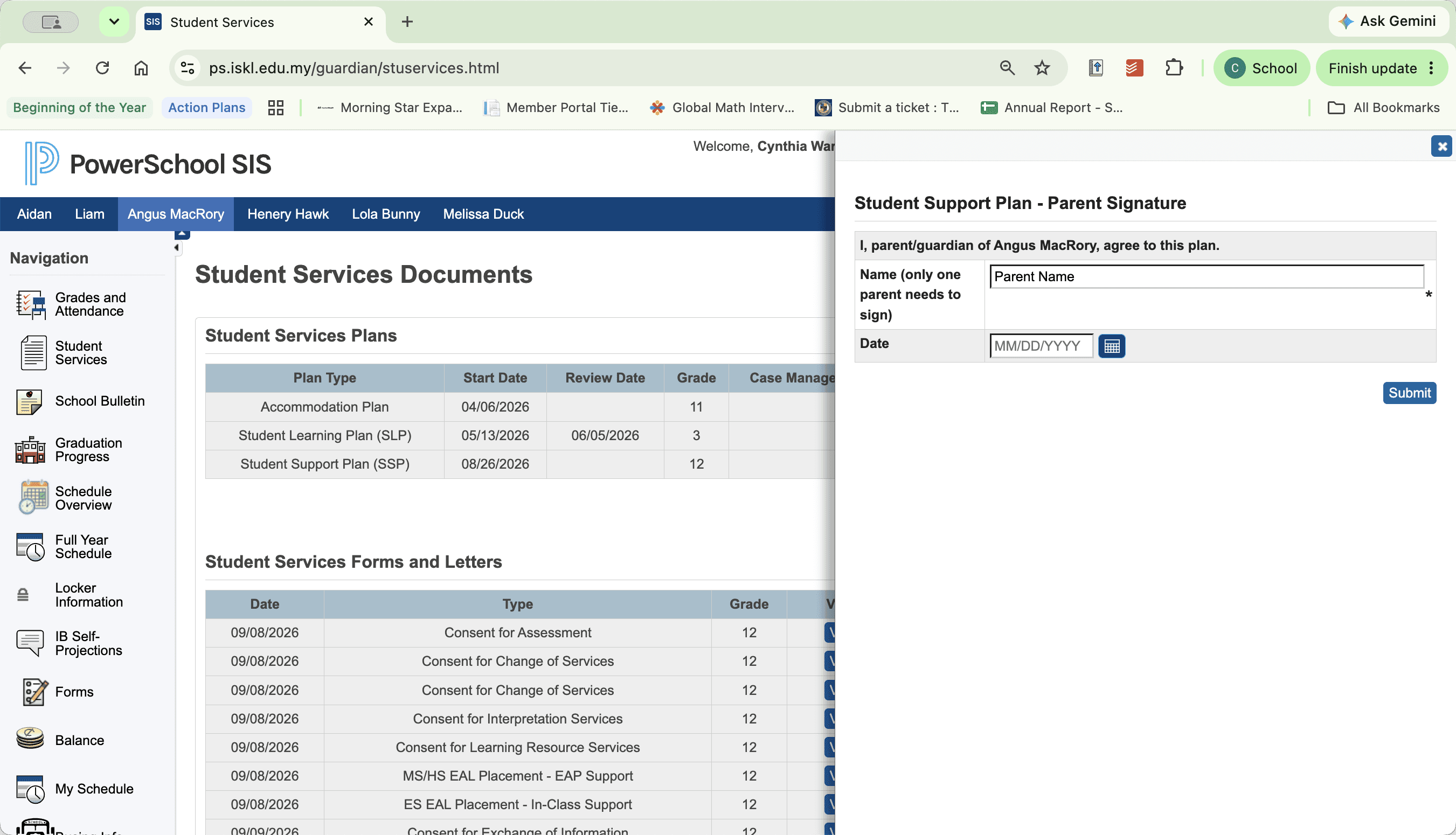The image size is (1456, 835).
Task: Click the red Todoist extension icon
Action: [1134, 68]
